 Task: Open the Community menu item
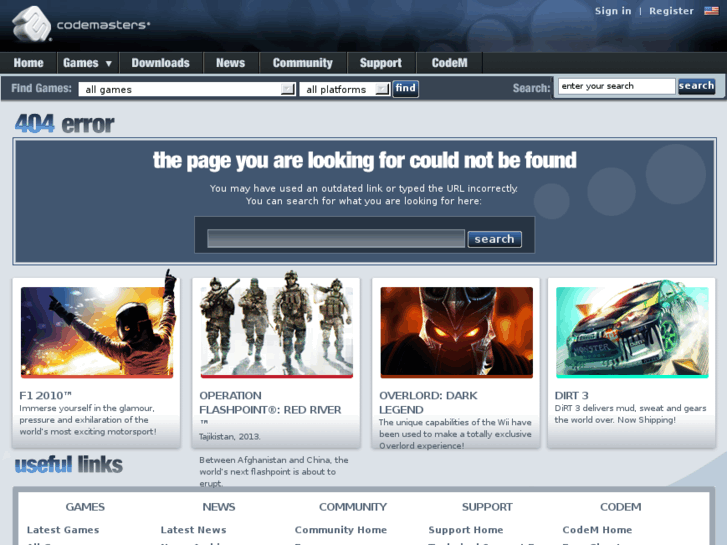click(302, 63)
